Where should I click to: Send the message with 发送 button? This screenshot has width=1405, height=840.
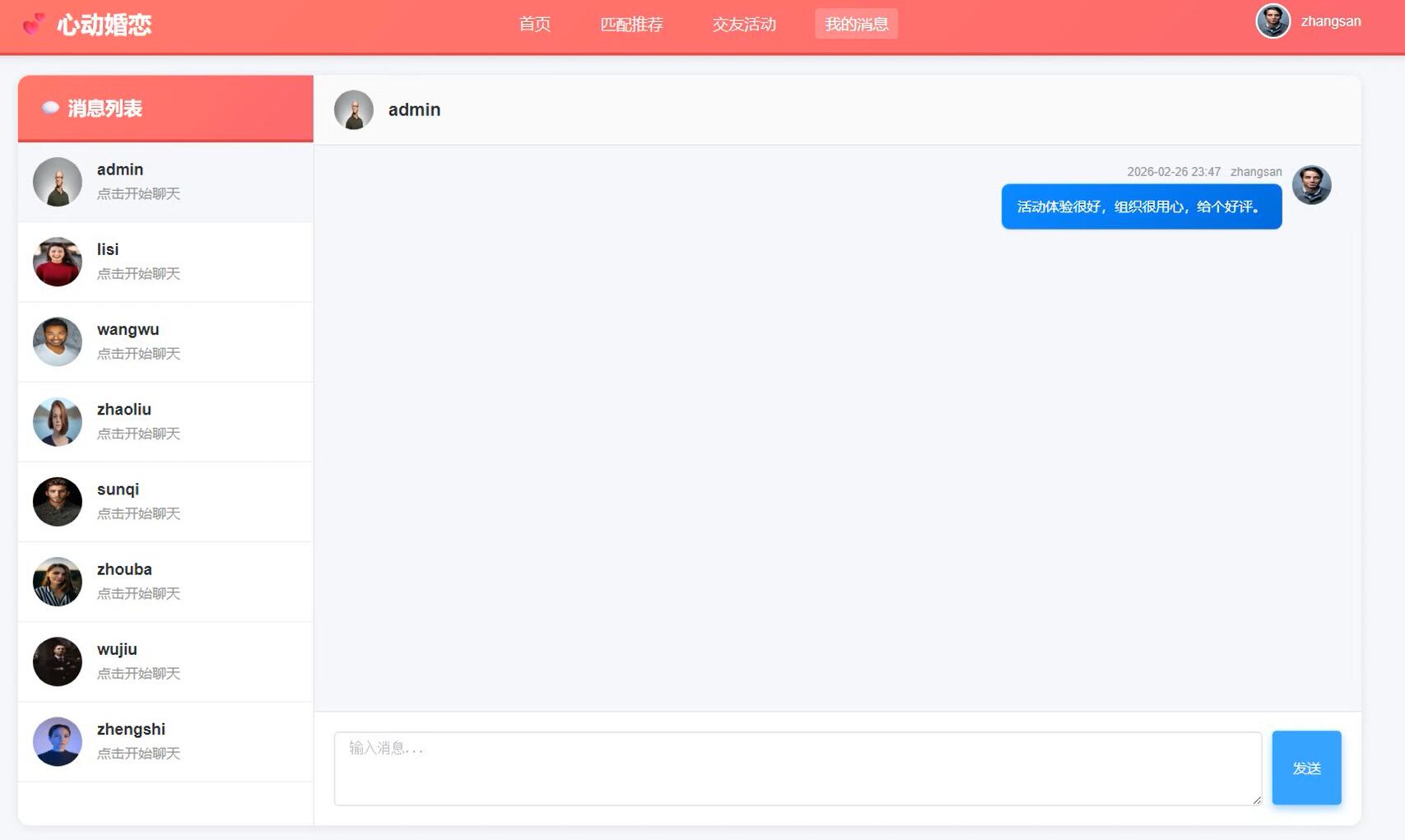(x=1306, y=768)
